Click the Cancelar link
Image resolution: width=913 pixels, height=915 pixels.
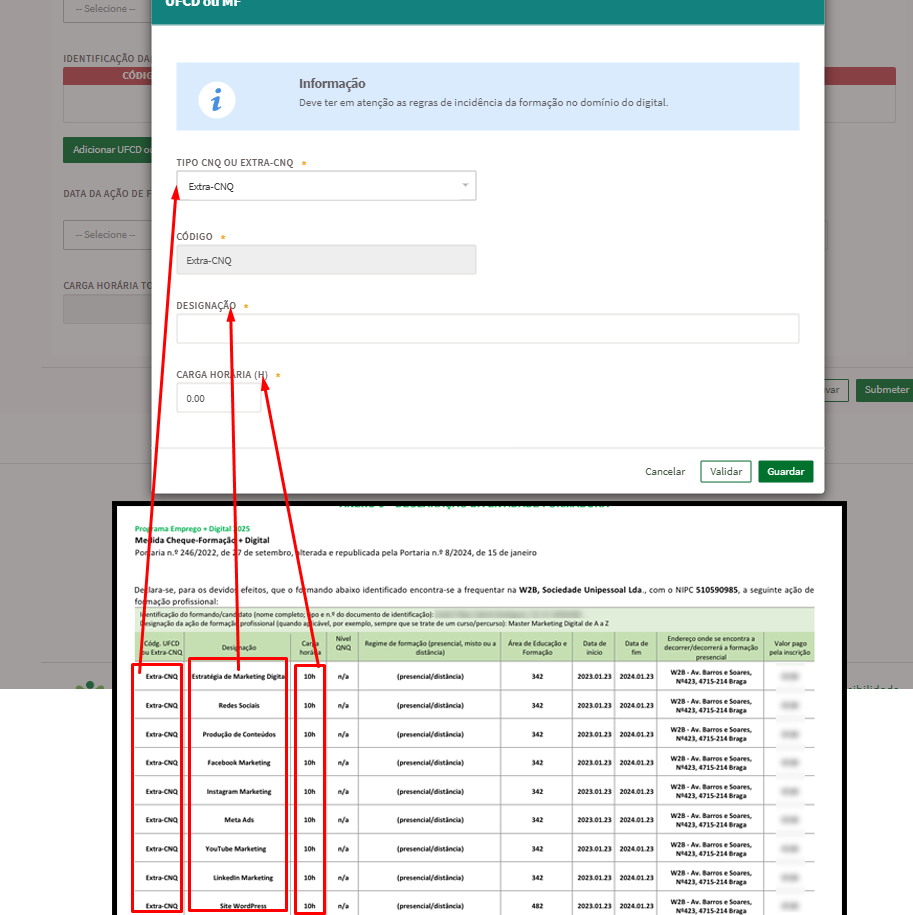point(665,471)
